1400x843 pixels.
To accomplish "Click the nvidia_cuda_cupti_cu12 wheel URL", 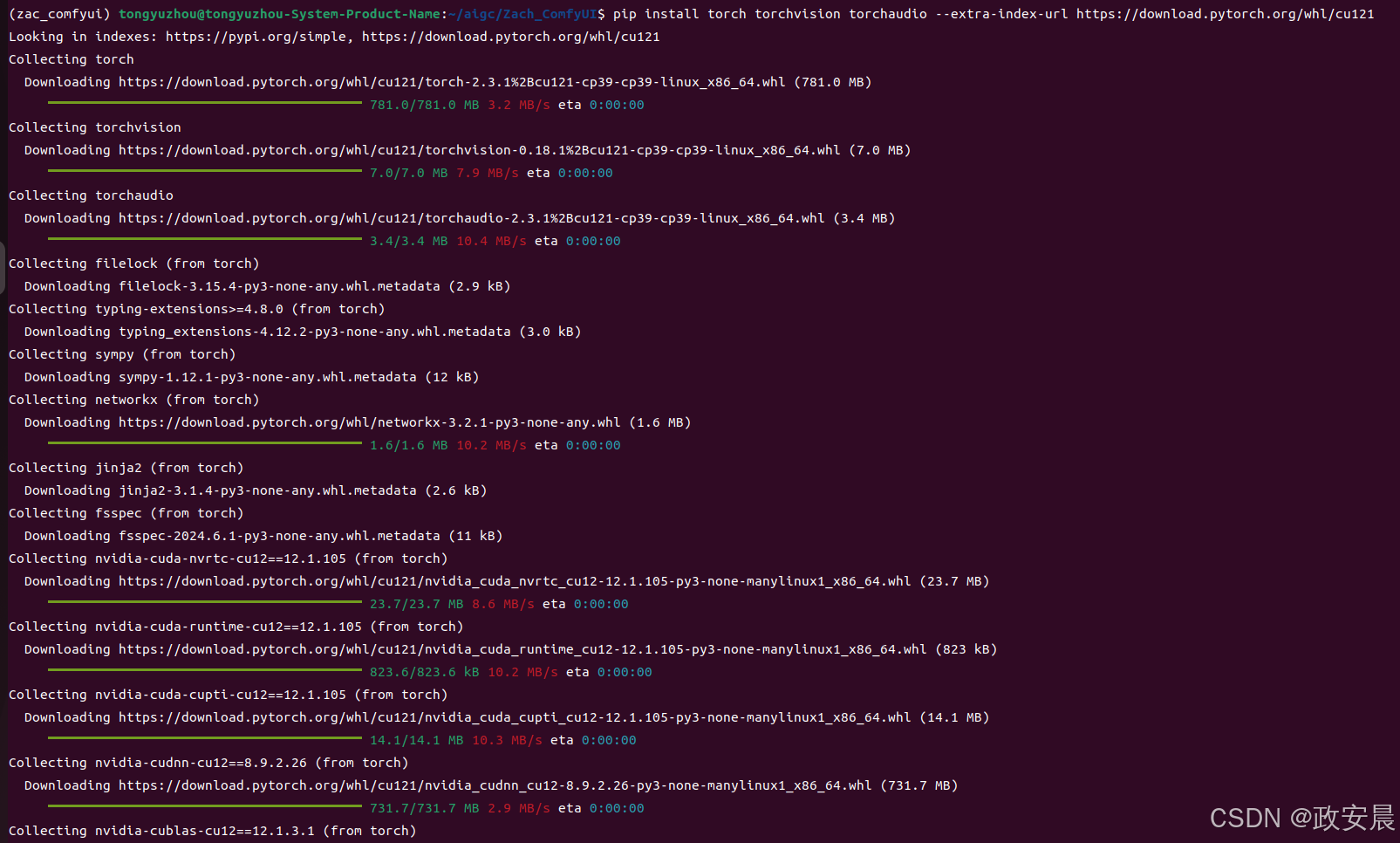I will (515, 717).
